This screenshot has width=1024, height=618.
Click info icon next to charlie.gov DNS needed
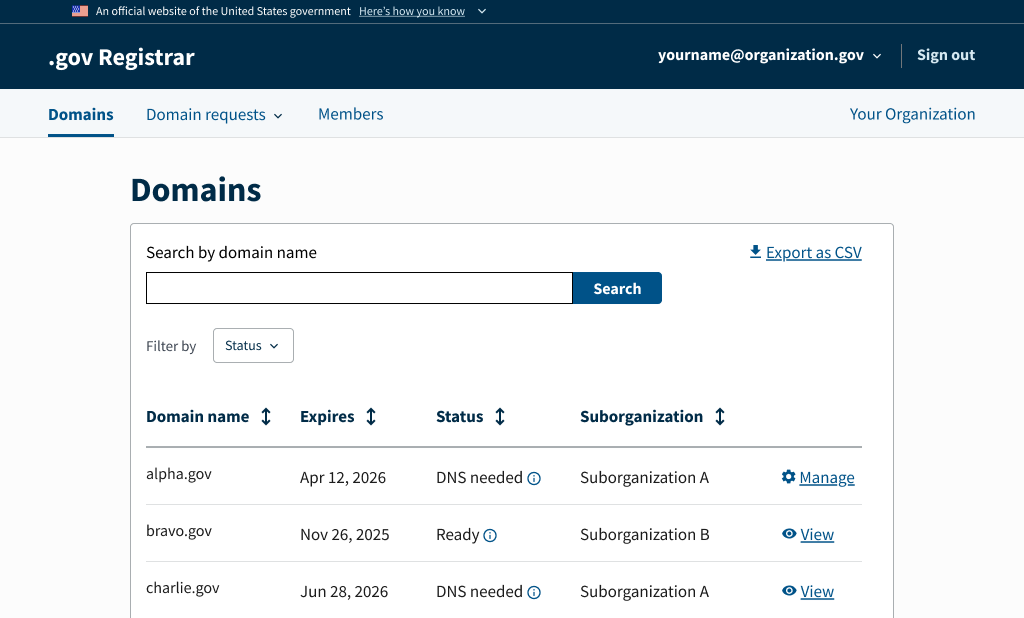coord(534,593)
